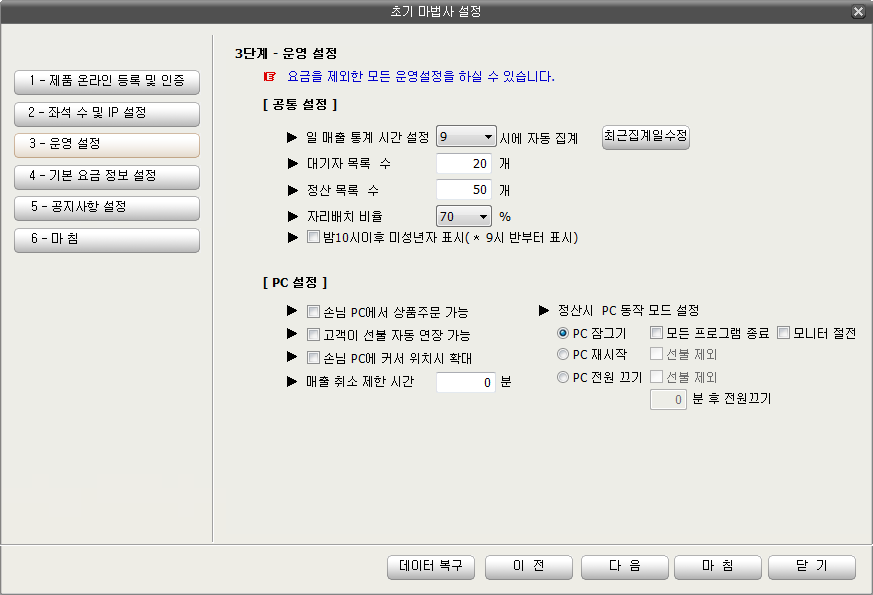Click the arrow bullet beside 정산시 PC 동작 모드 설정

[544, 310]
